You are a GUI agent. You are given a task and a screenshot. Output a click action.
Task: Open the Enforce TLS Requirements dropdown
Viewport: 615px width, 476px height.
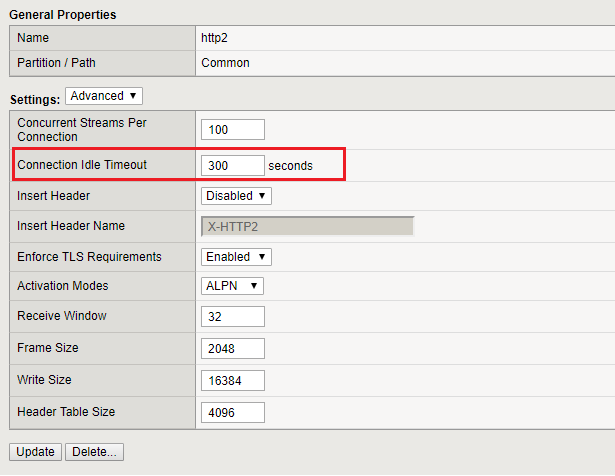pyautogui.click(x=236, y=257)
